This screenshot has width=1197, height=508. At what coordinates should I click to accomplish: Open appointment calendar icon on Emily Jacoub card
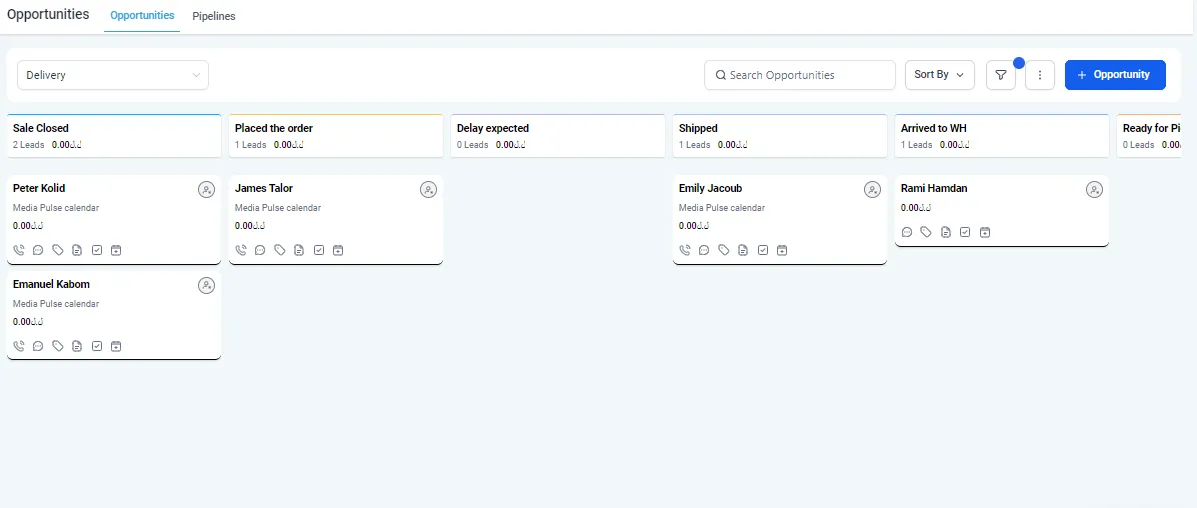(782, 250)
